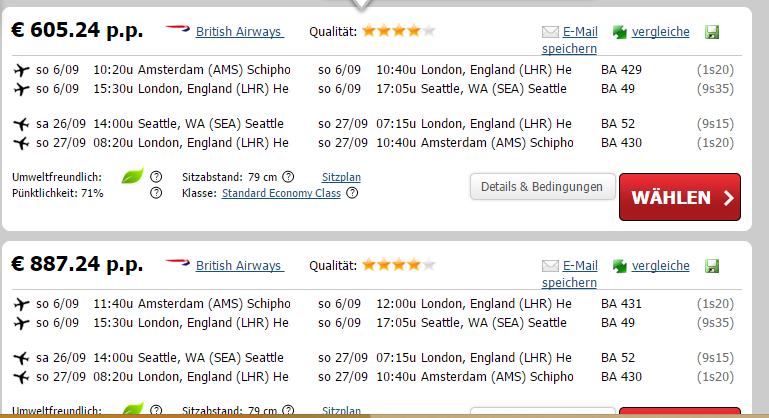Click E-Mail speichern on the first offer
769x418 pixels.
point(572,40)
